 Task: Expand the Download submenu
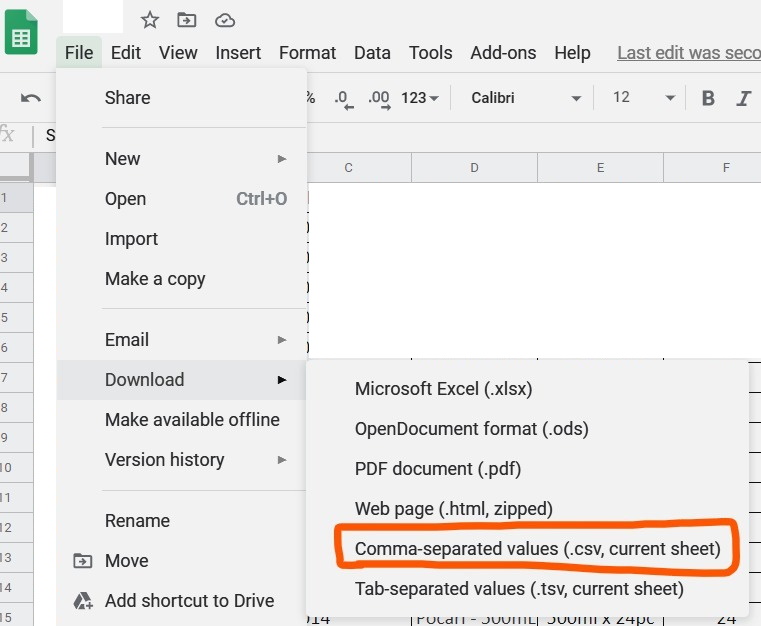[182, 379]
